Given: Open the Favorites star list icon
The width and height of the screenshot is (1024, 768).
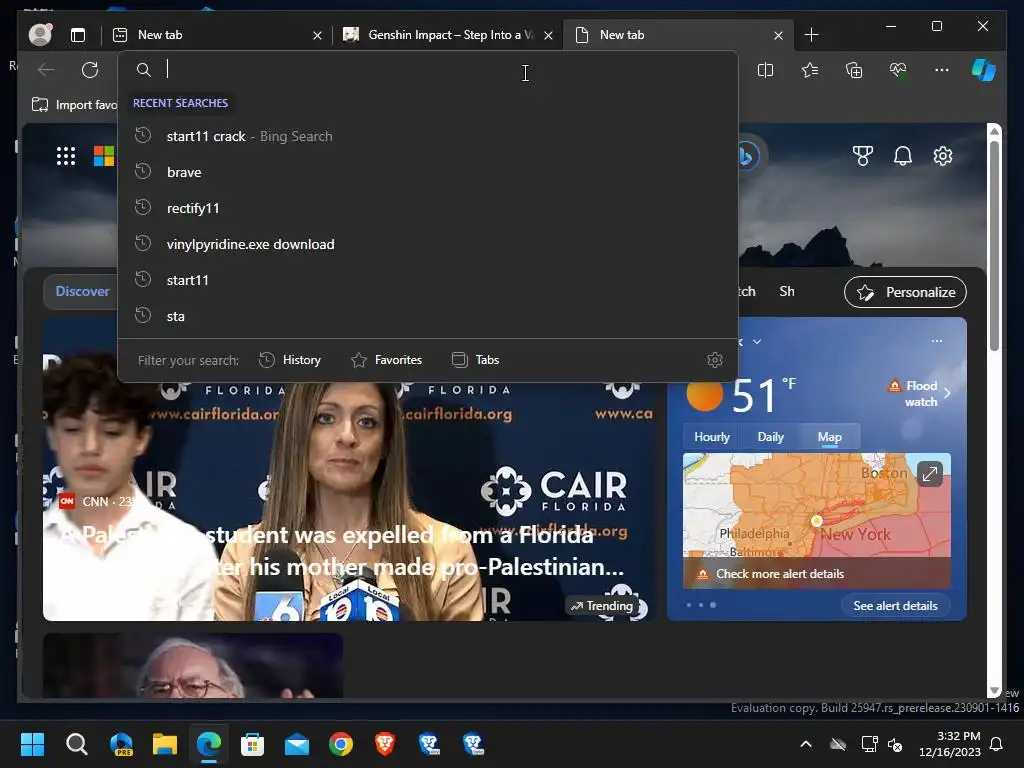Looking at the screenshot, I should [x=810, y=70].
